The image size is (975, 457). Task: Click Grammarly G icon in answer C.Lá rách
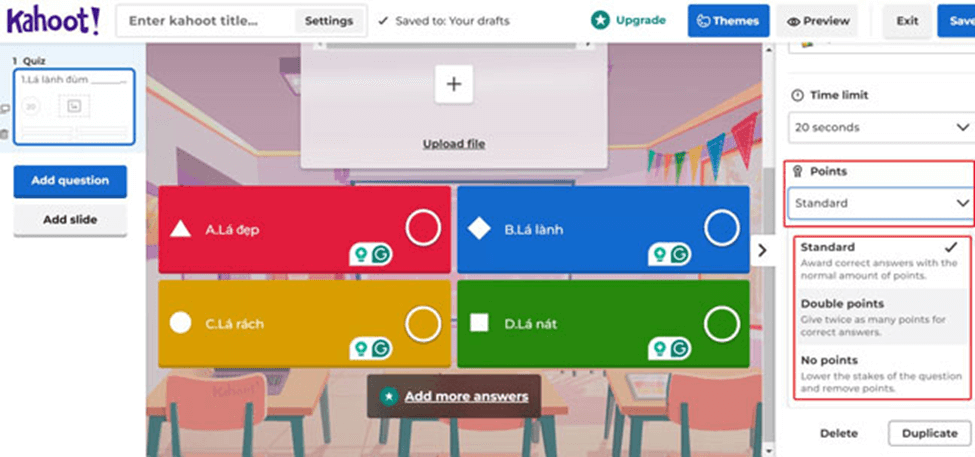click(x=381, y=349)
